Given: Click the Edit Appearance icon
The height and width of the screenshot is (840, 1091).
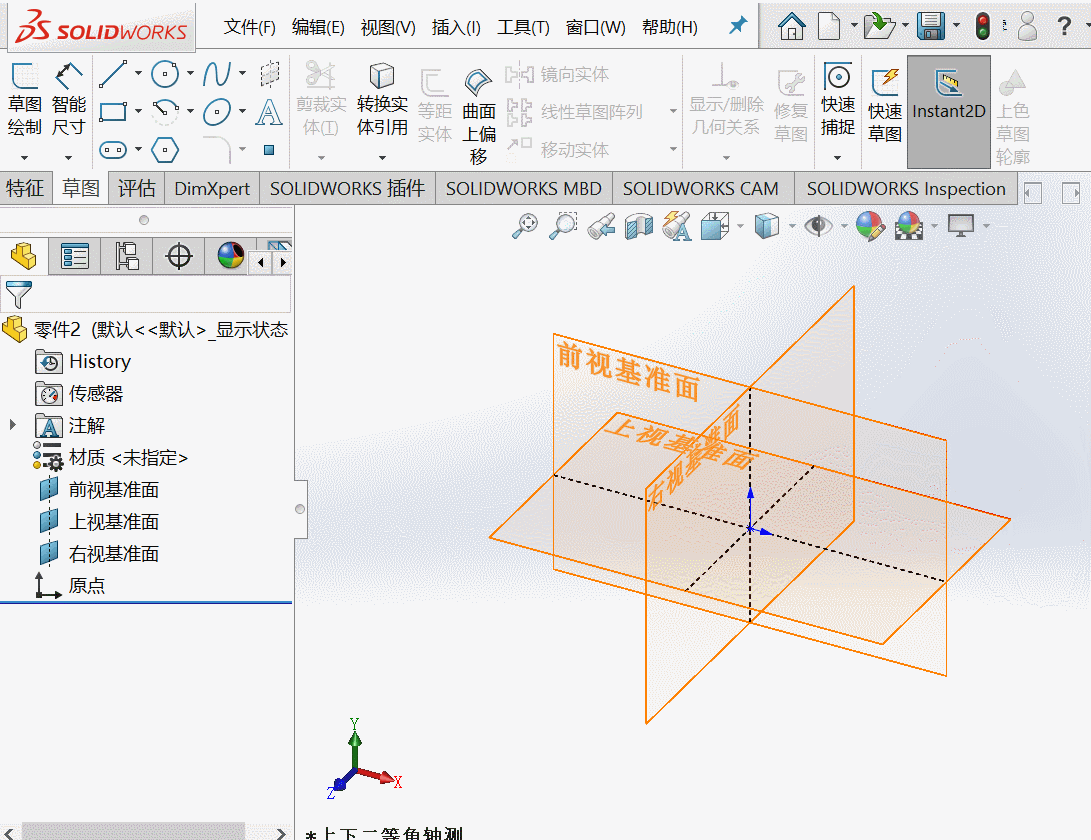Looking at the screenshot, I should 869,226.
